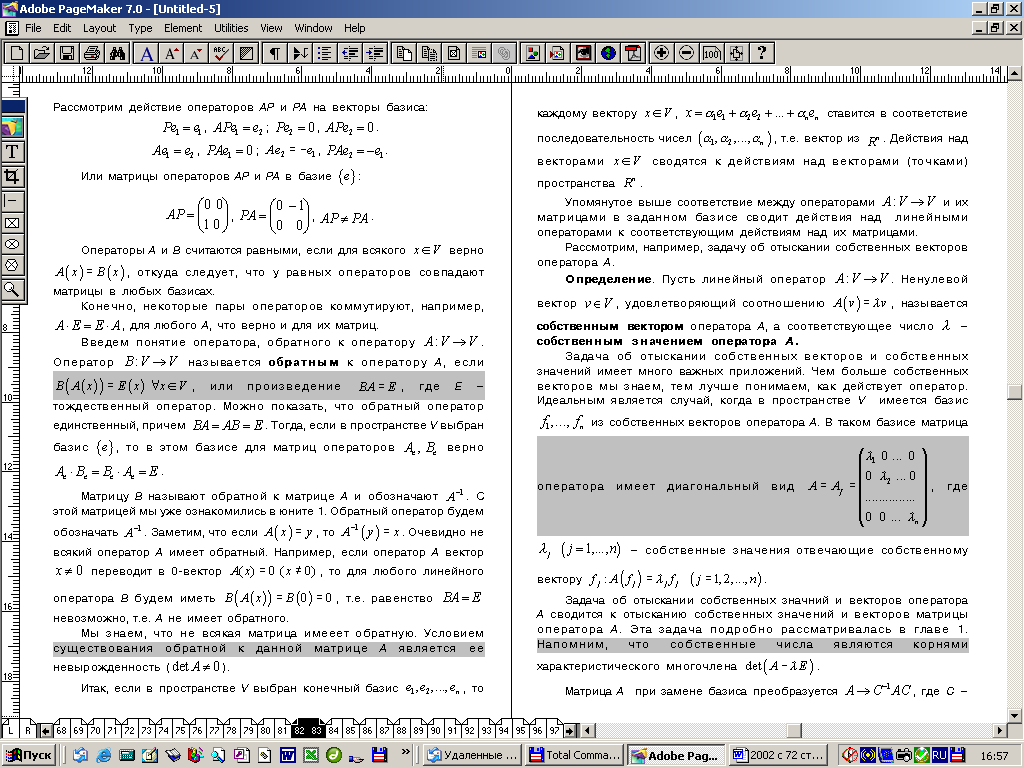The image size is (1024, 768).
Task: Open Character Specs with blue A icon
Action: pos(148,53)
